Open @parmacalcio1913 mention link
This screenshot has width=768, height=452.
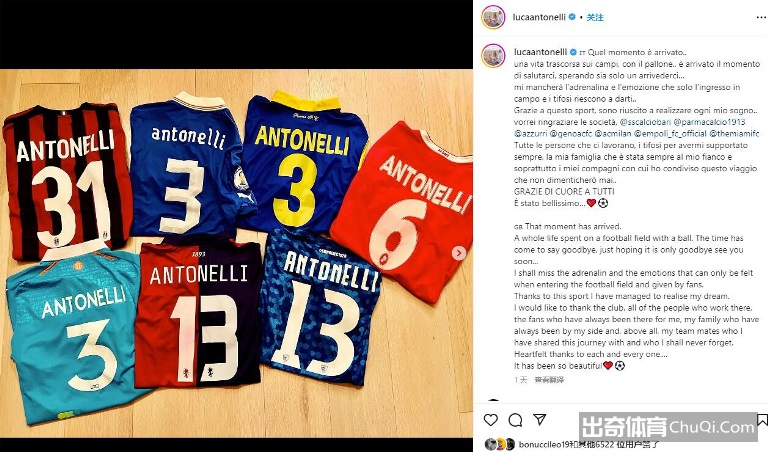click(710, 122)
